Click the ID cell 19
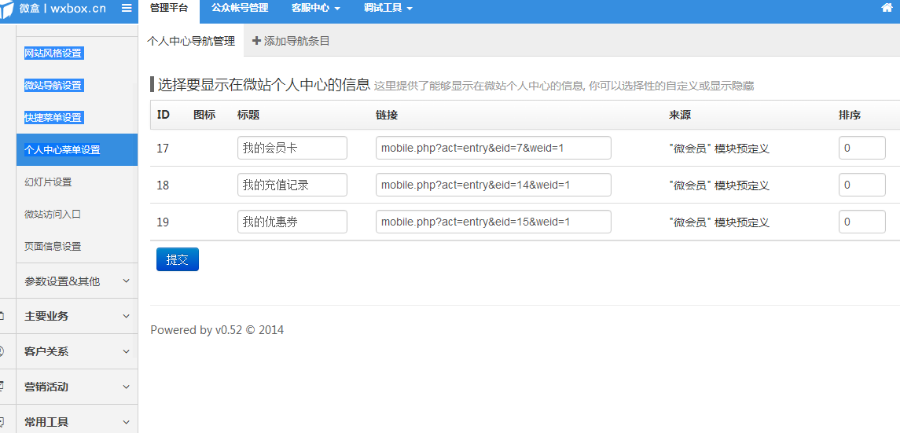 point(163,222)
